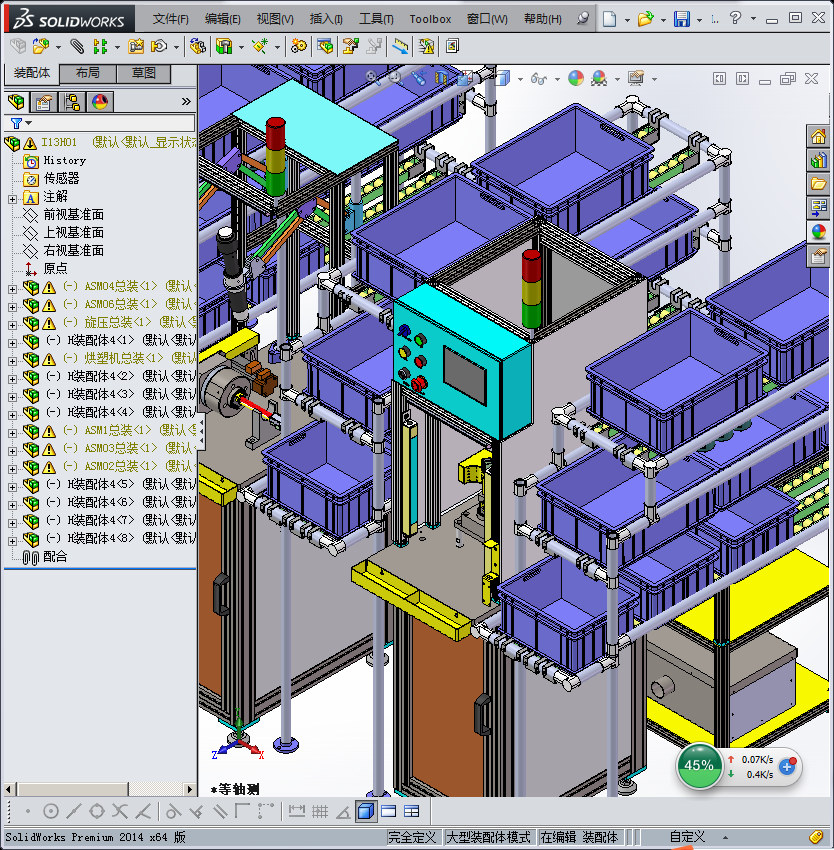
Task: Open the DisplayManager color wheel tab
Action: tap(100, 102)
